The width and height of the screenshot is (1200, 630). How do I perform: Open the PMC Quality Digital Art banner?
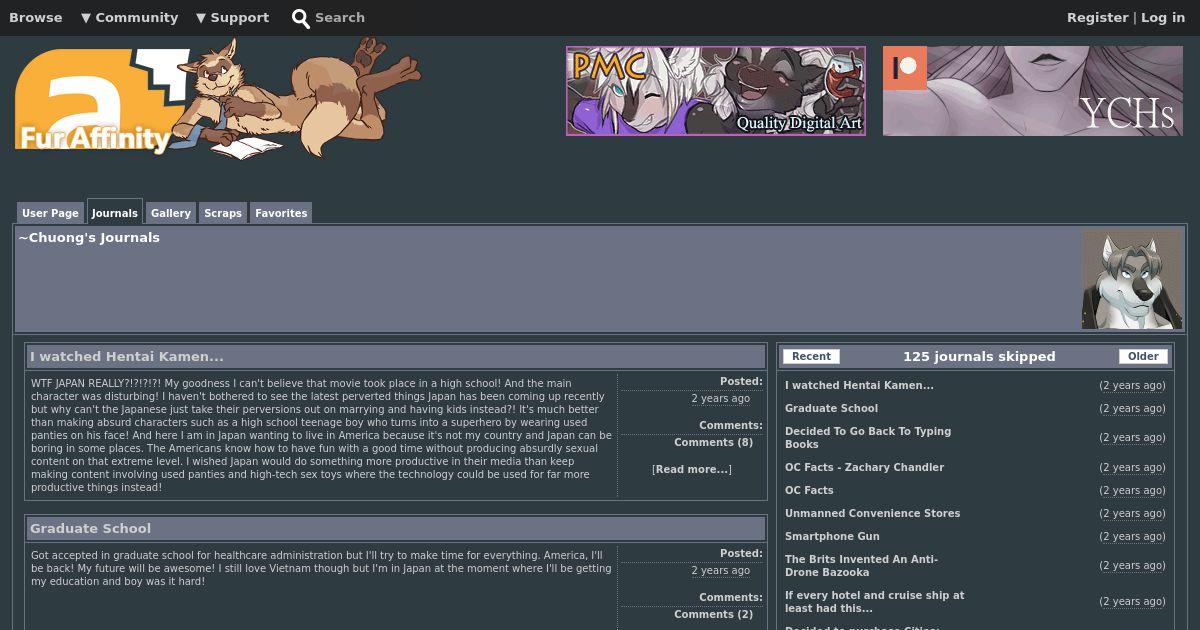[716, 91]
